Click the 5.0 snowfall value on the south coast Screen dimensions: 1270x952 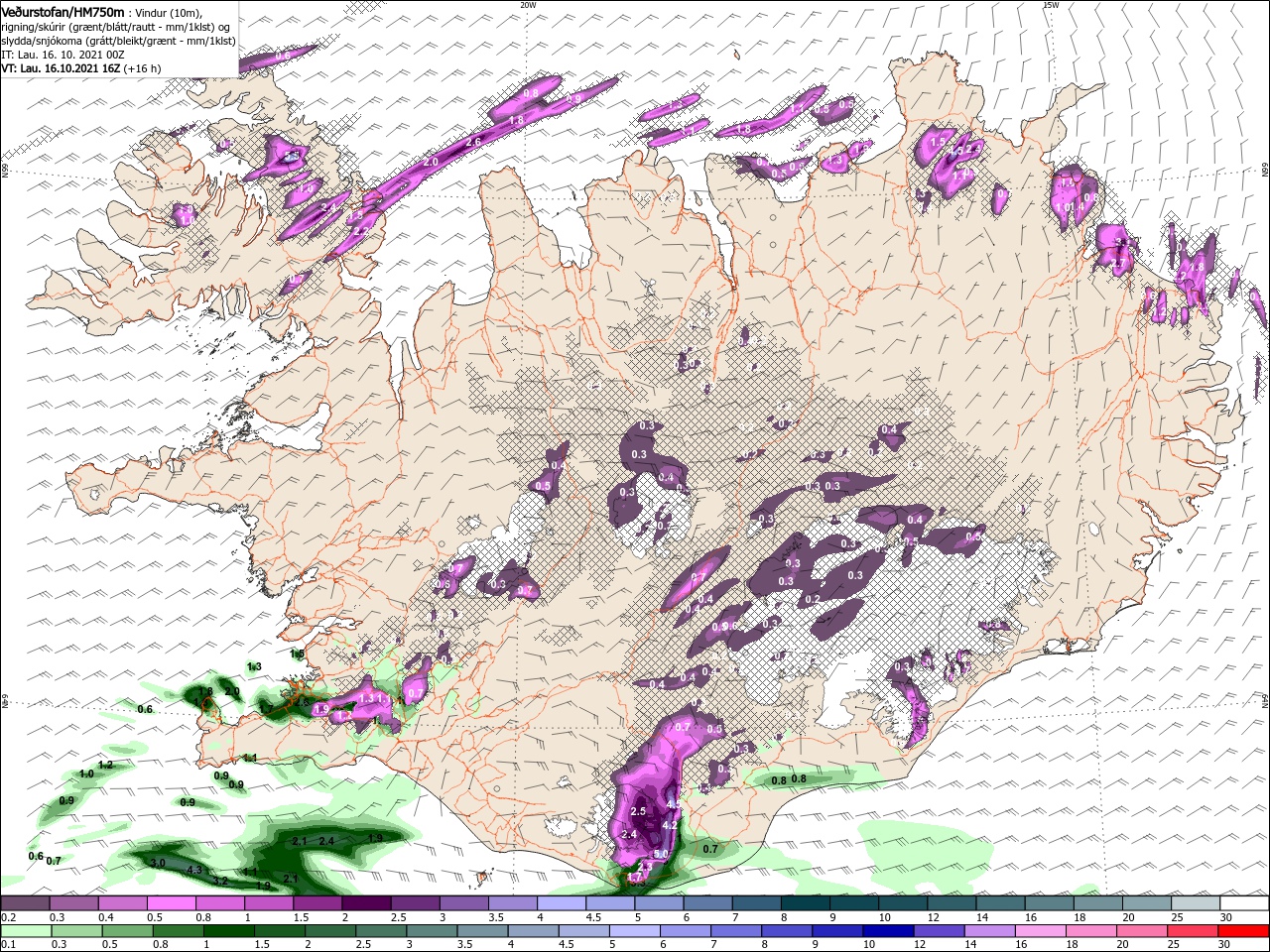pos(662,854)
